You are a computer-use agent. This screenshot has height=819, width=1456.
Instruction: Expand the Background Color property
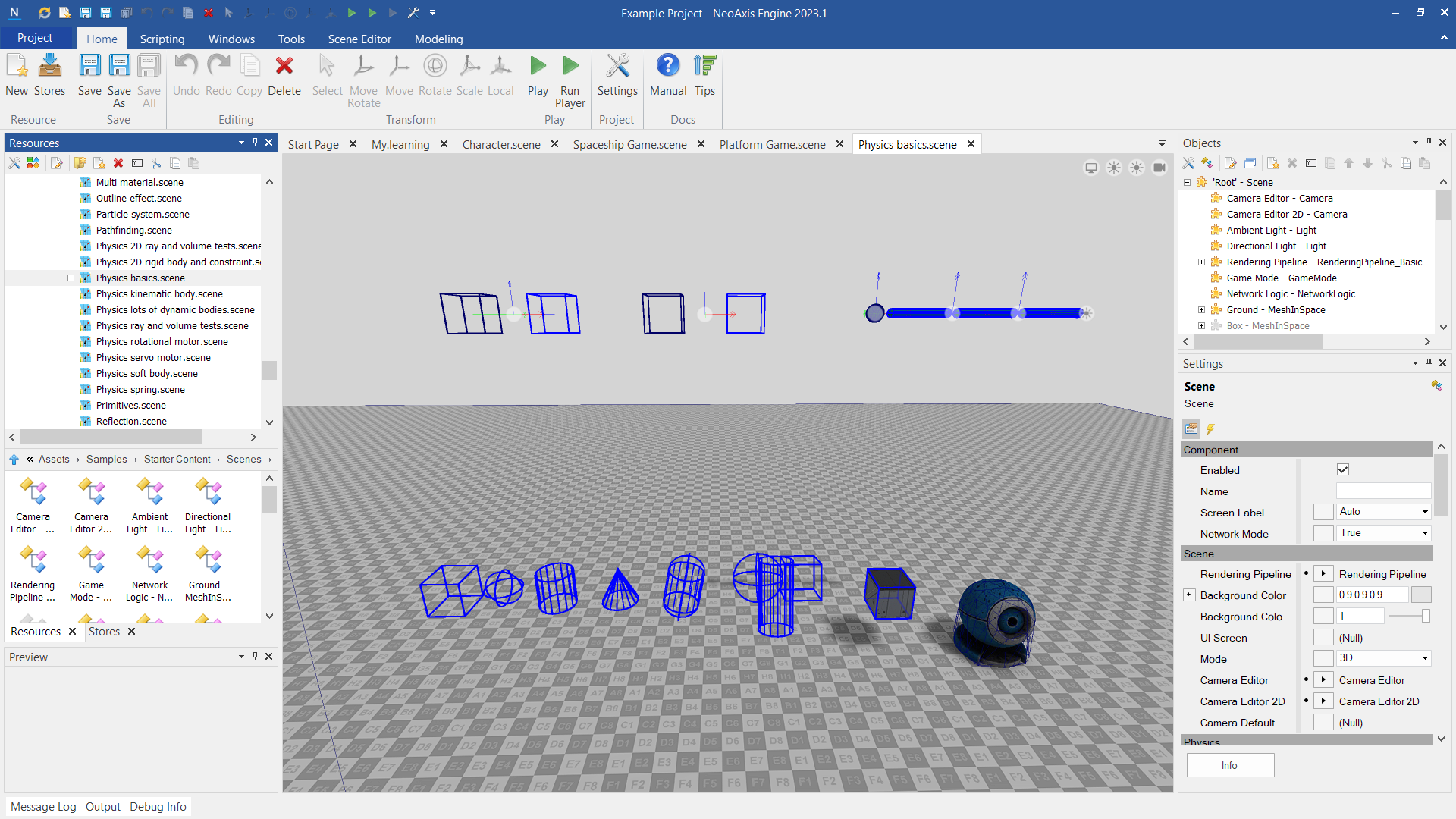point(1189,595)
